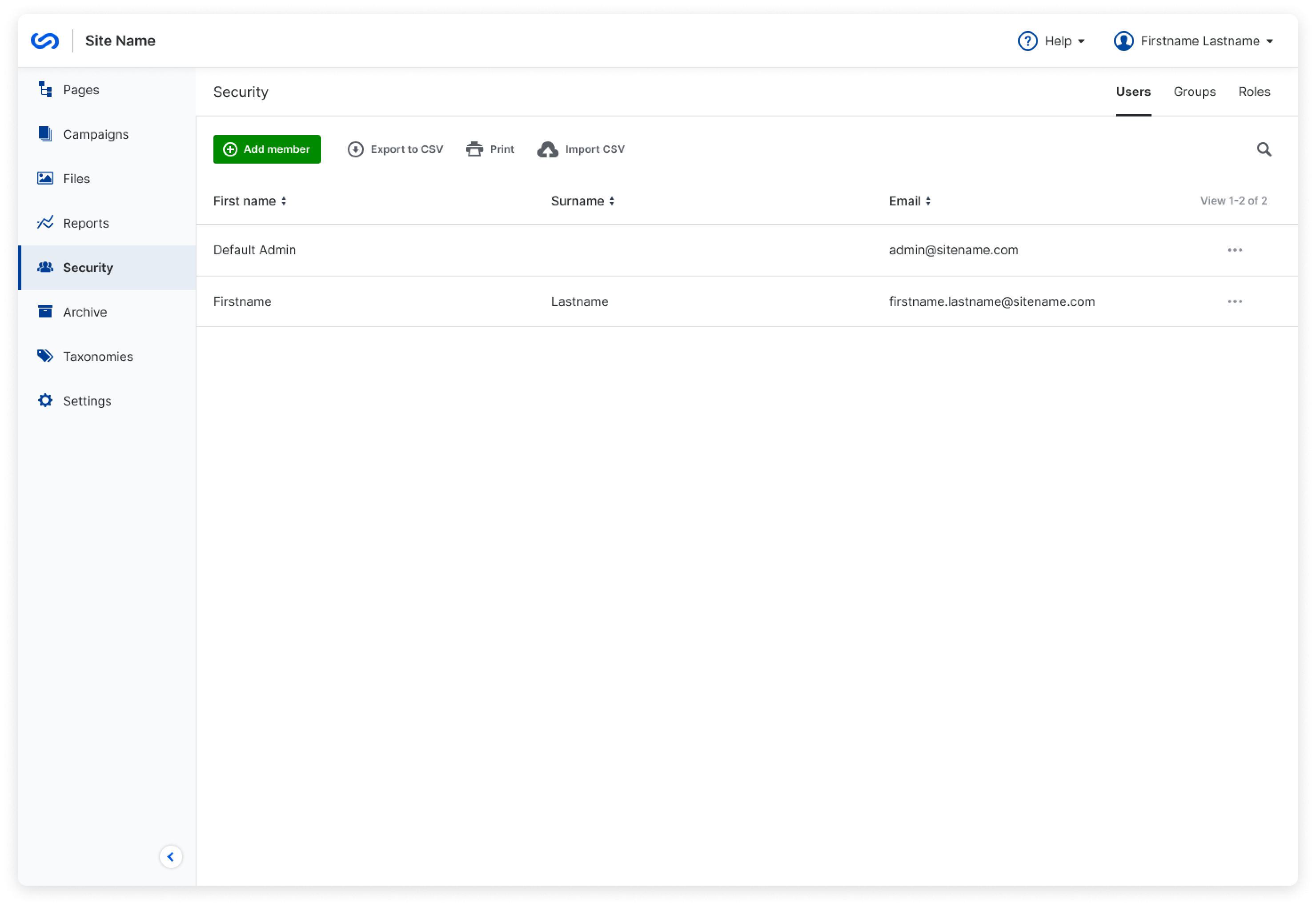
Task: Click Export to CSV
Action: (x=396, y=149)
